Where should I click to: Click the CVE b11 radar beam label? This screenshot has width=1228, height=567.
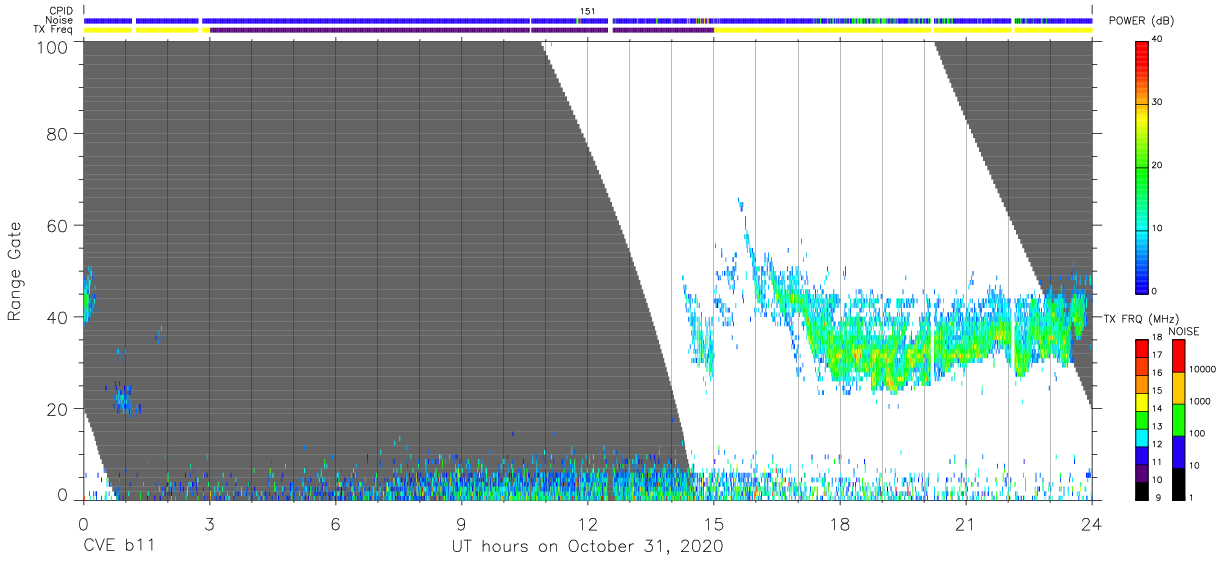coord(118,547)
